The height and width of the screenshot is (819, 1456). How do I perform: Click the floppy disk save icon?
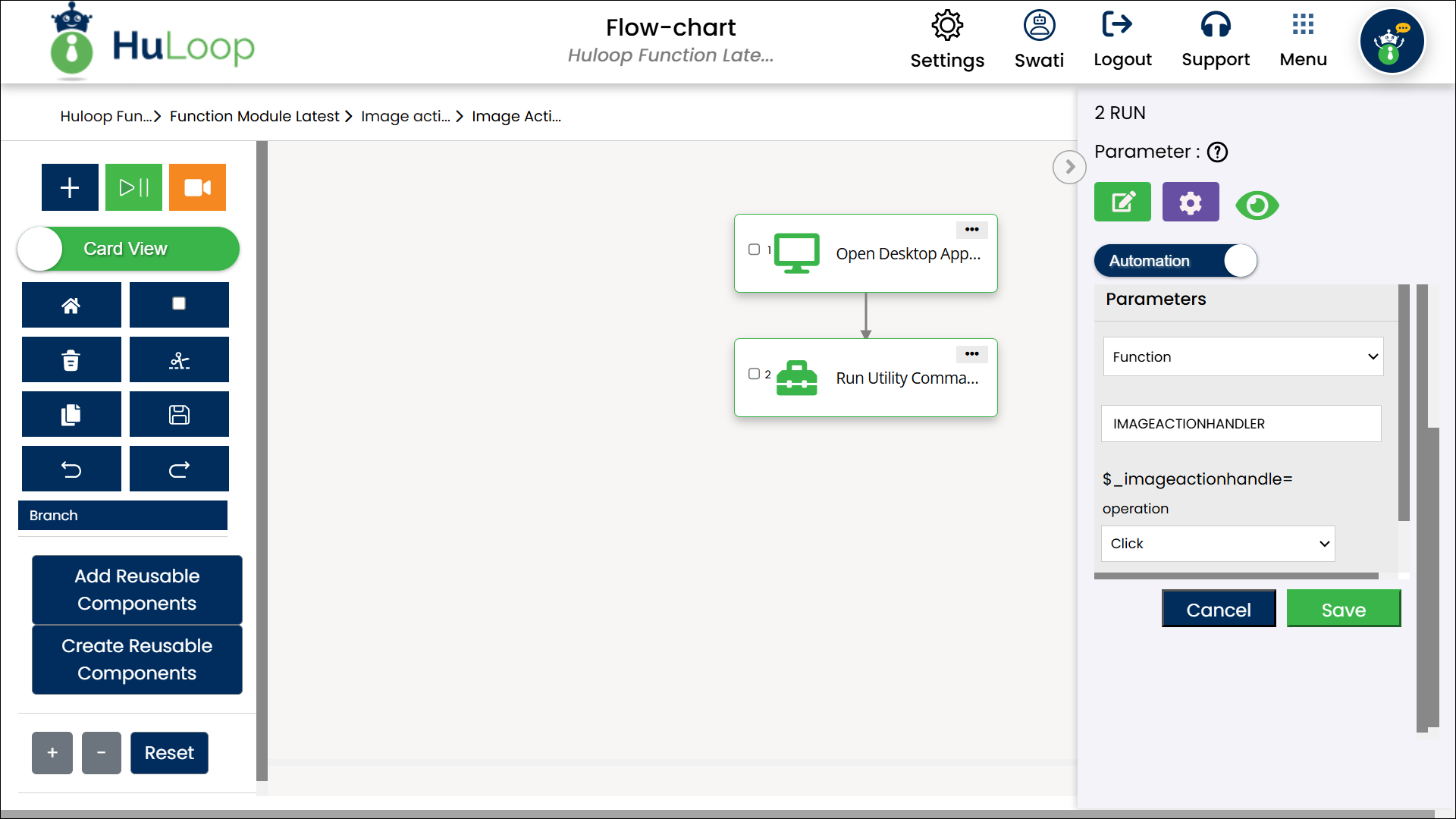[179, 414]
